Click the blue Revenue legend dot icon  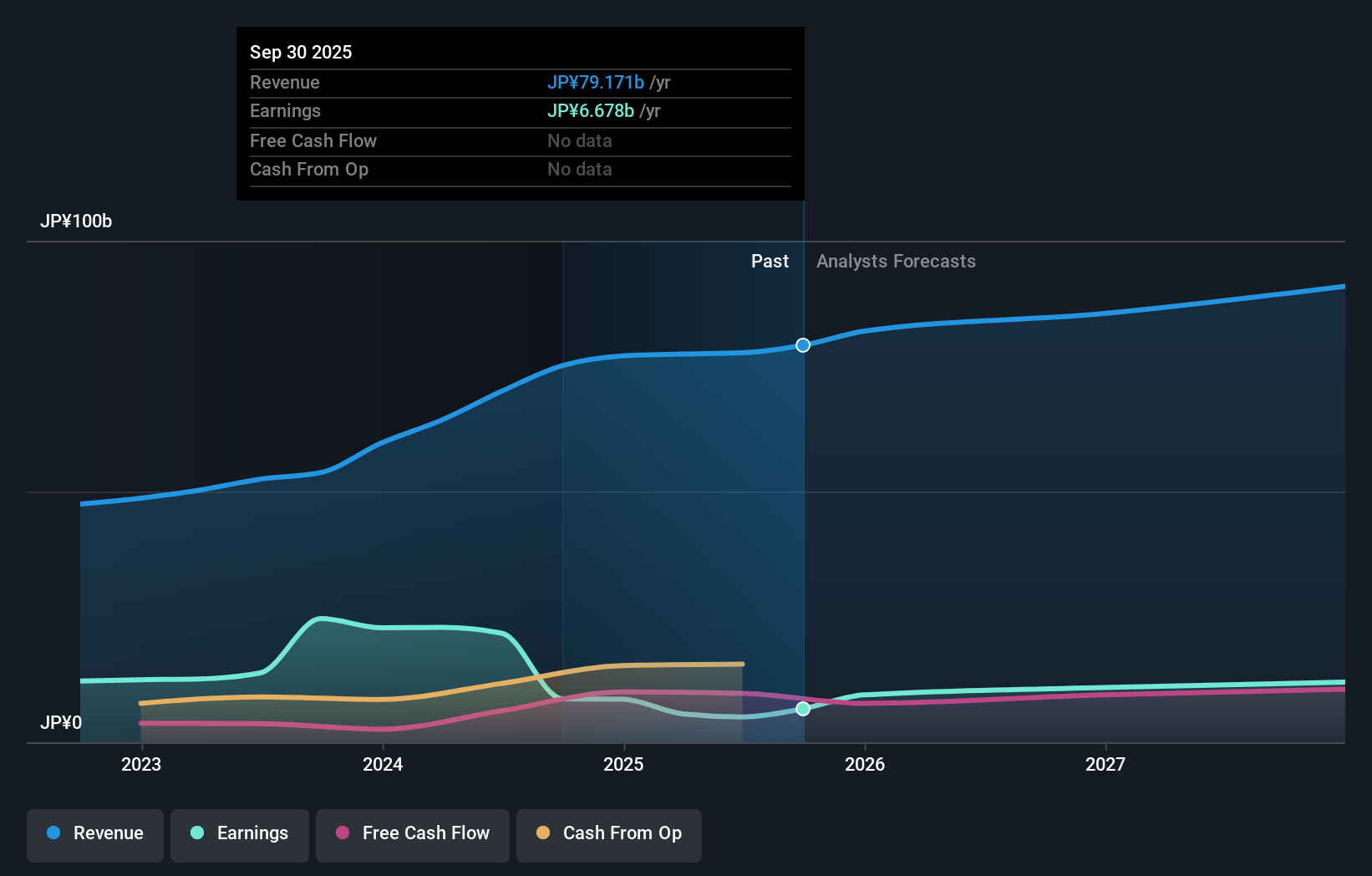[53, 834]
